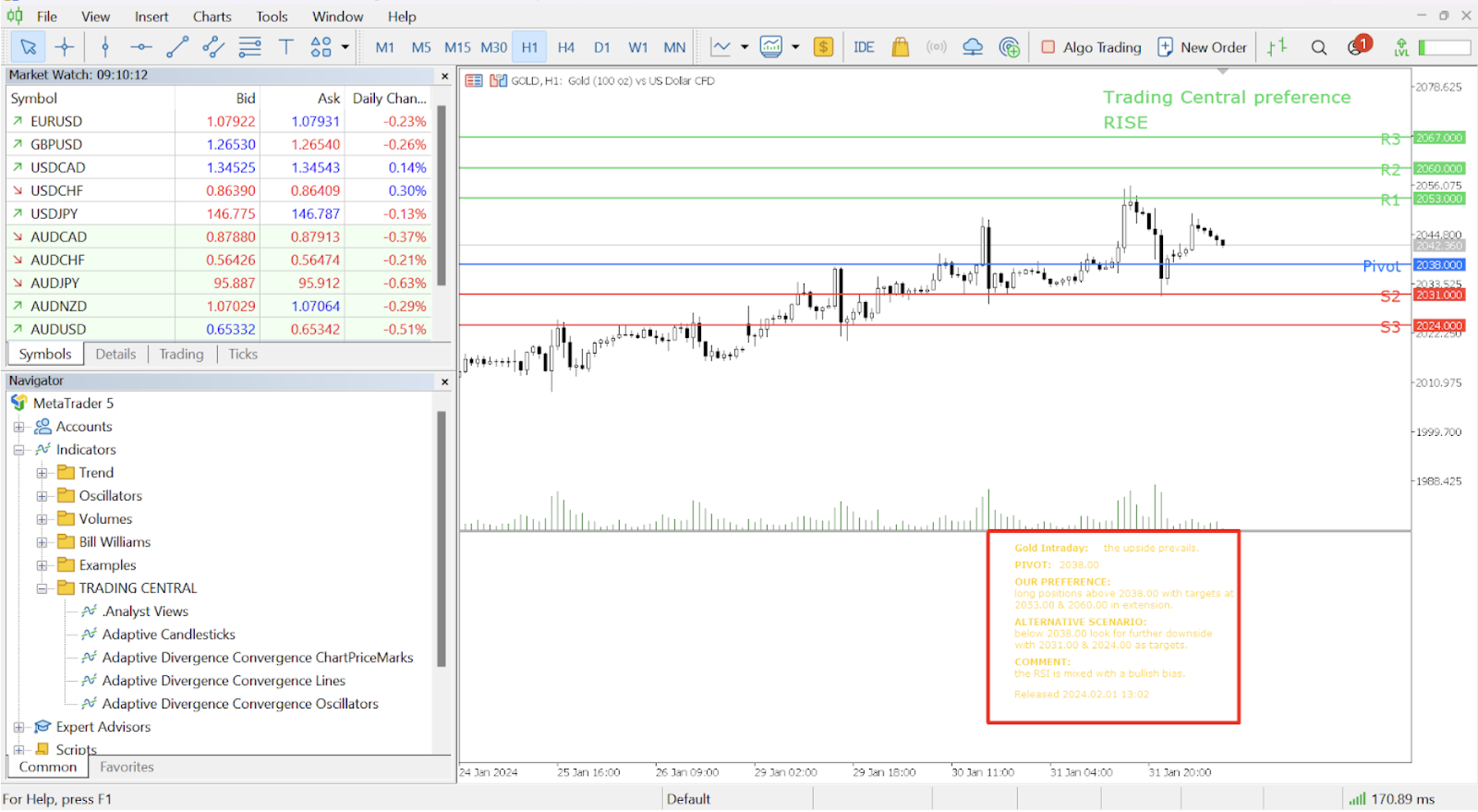The image size is (1478, 812).
Task: Open the search magnifier
Action: tap(1319, 47)
